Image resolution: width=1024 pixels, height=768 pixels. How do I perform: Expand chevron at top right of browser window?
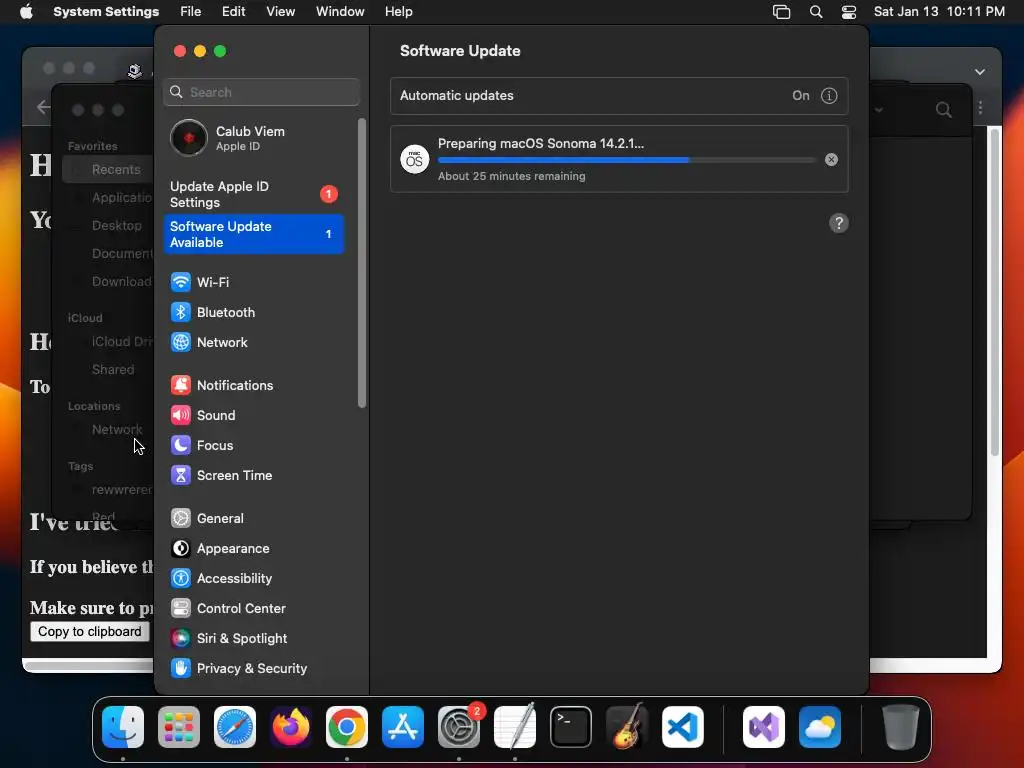980,72
